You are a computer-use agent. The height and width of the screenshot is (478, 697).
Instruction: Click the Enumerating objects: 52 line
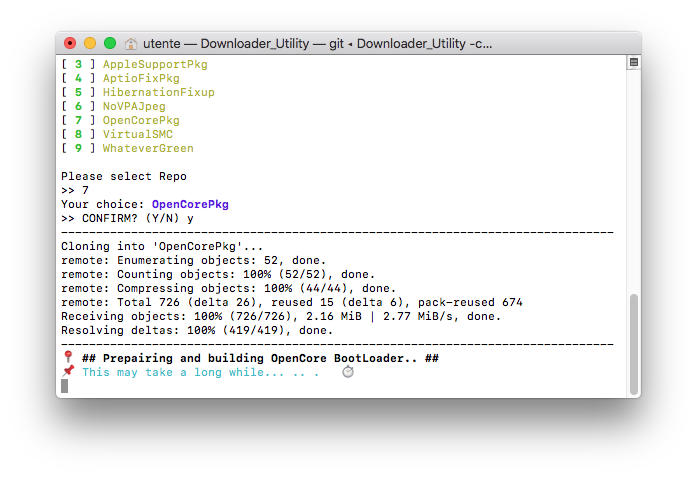click(x=193, y=261)
